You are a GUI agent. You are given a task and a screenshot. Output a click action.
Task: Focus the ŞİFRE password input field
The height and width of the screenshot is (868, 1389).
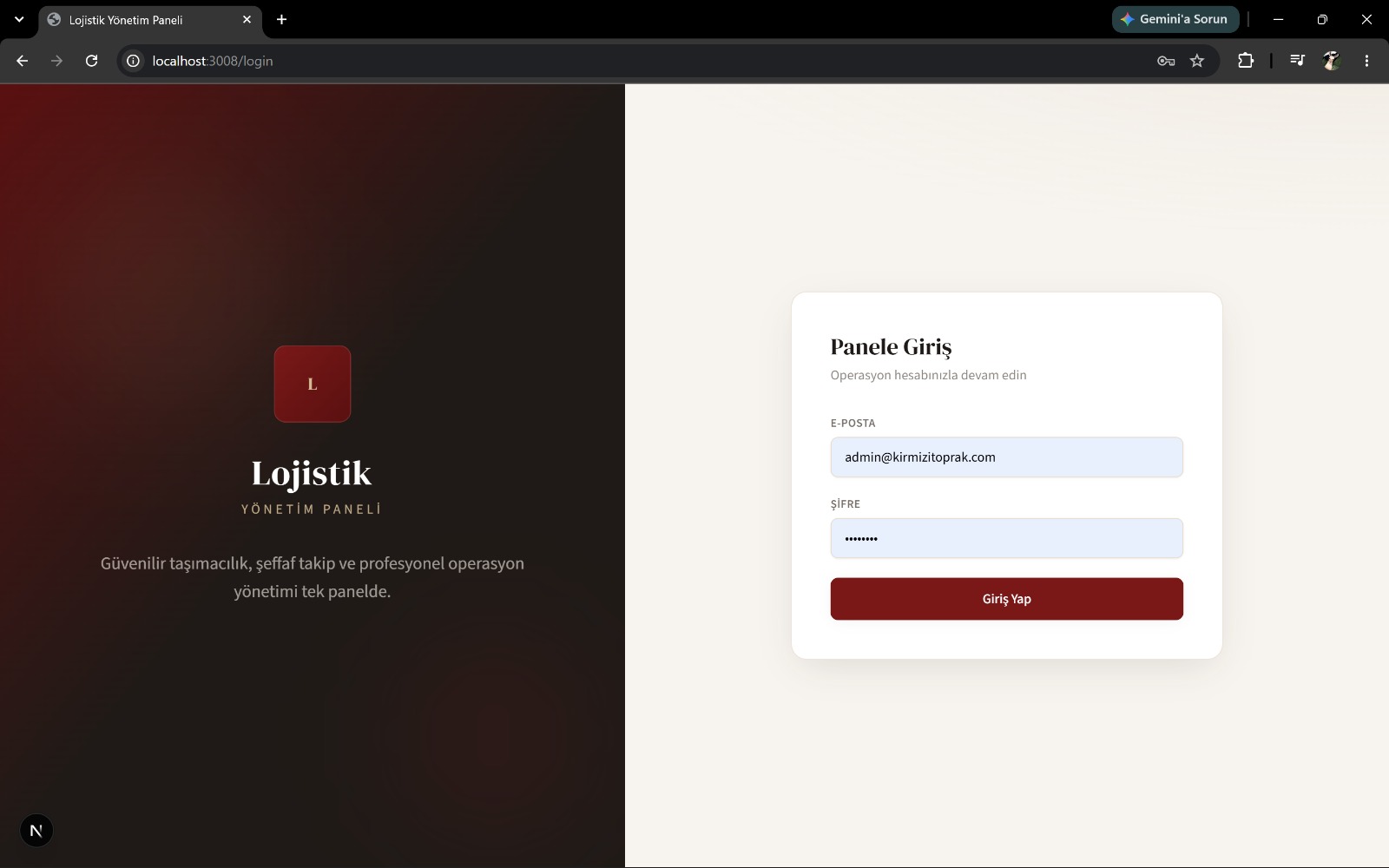[x=1006, y=538]
